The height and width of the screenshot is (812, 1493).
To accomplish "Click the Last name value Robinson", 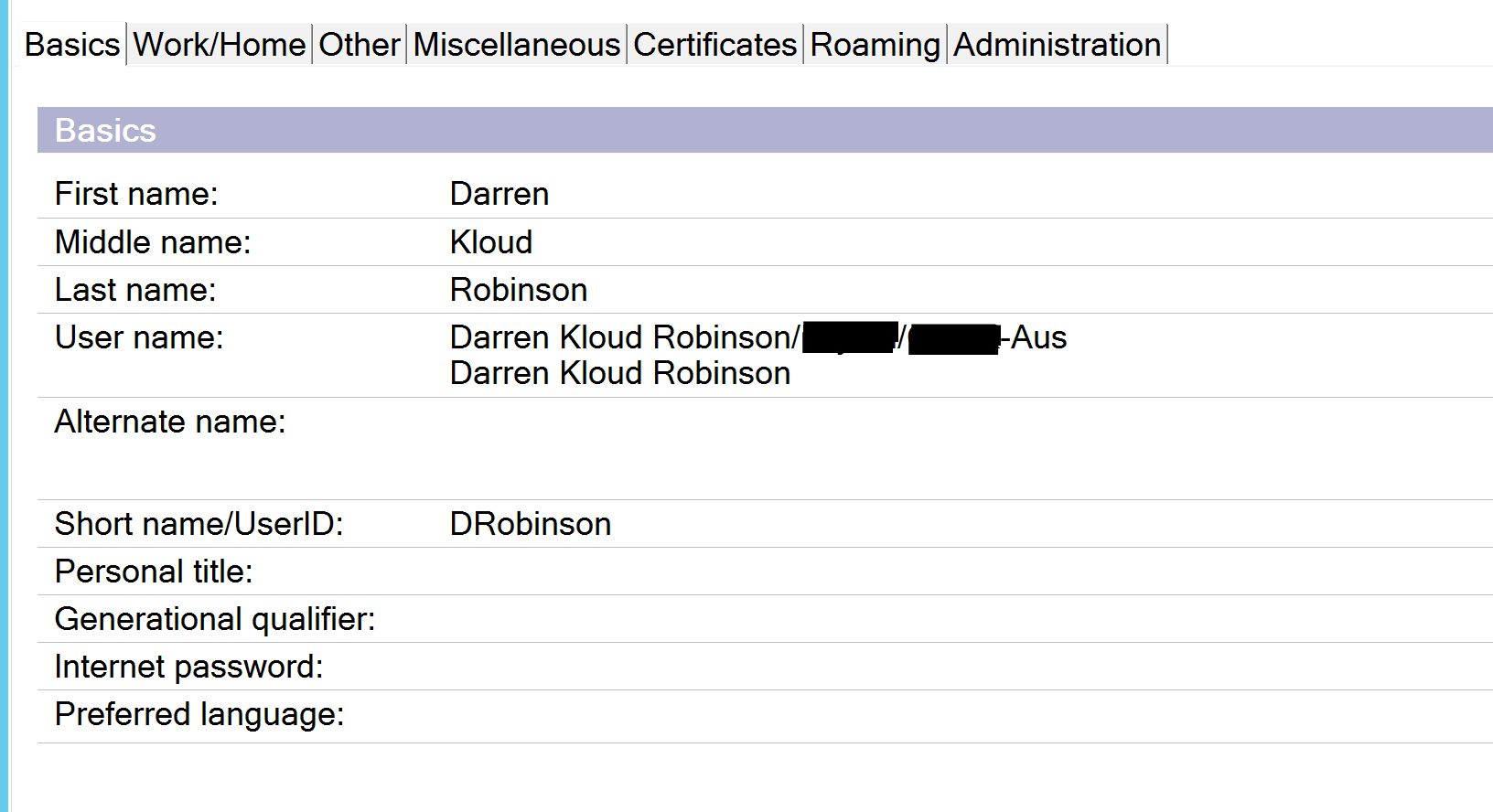I will click(x=519, y=290).
